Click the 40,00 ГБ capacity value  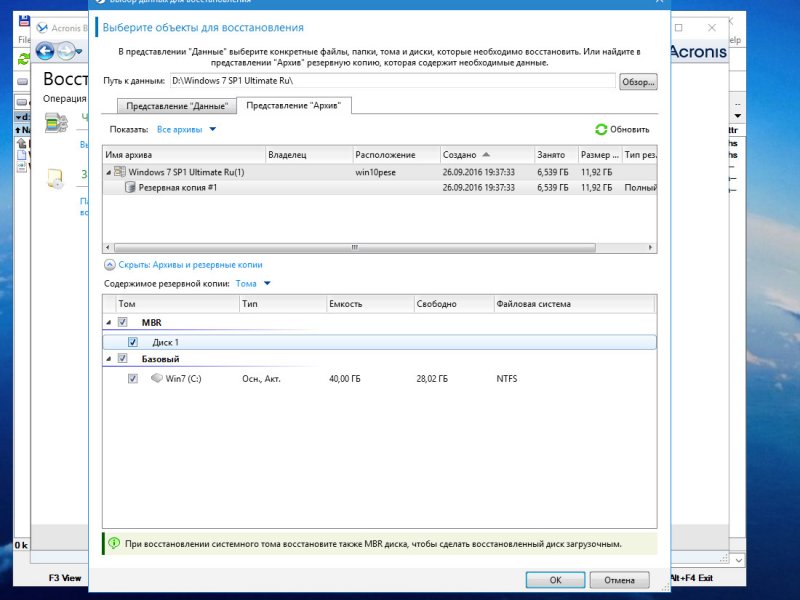[x=345, y=379]
